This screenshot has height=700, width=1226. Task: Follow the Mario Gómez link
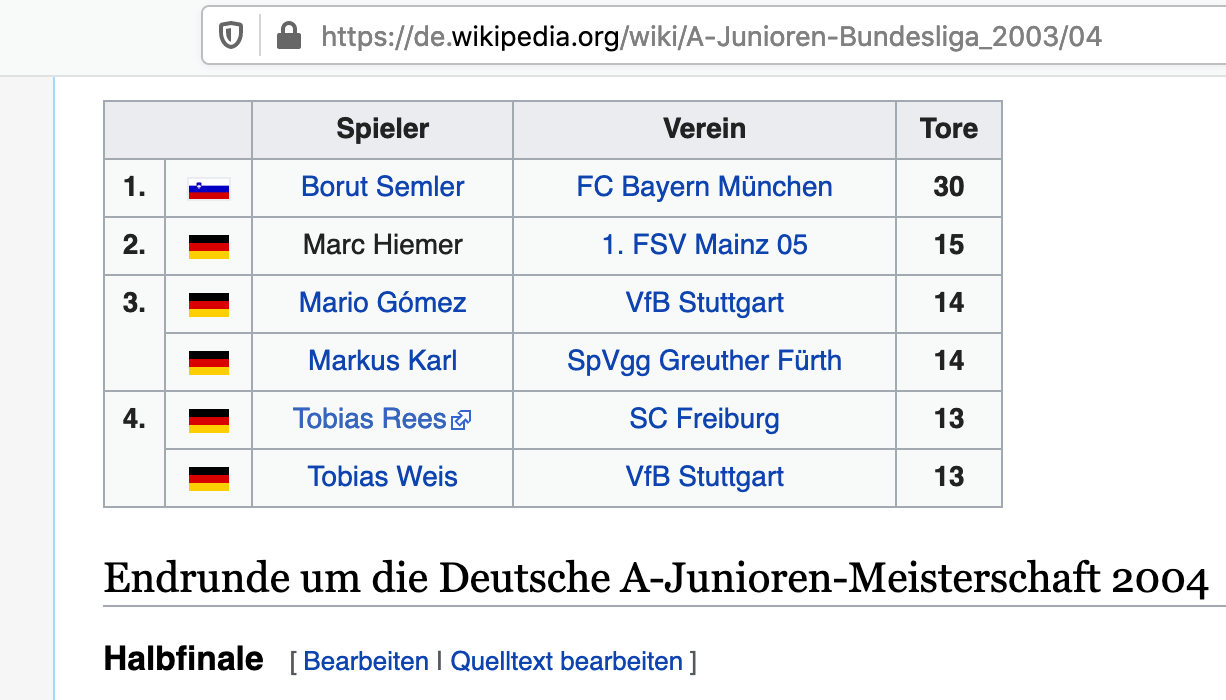coord(383,303)
